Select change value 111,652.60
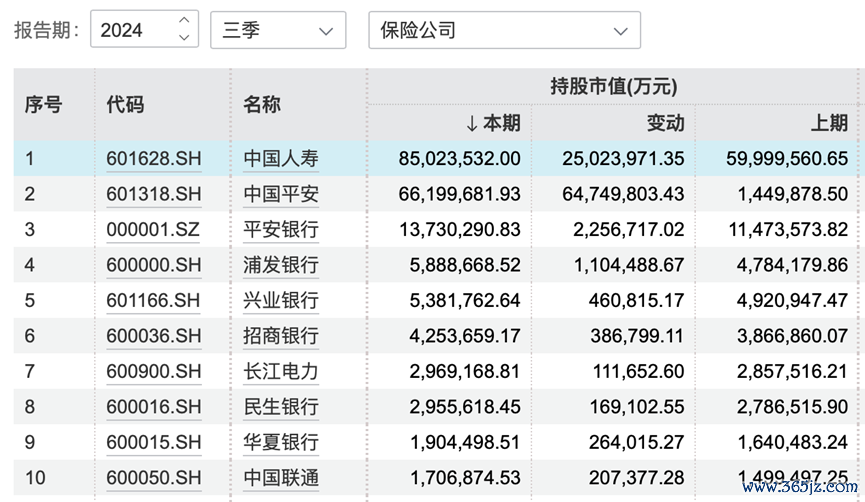 pos(638,371)
